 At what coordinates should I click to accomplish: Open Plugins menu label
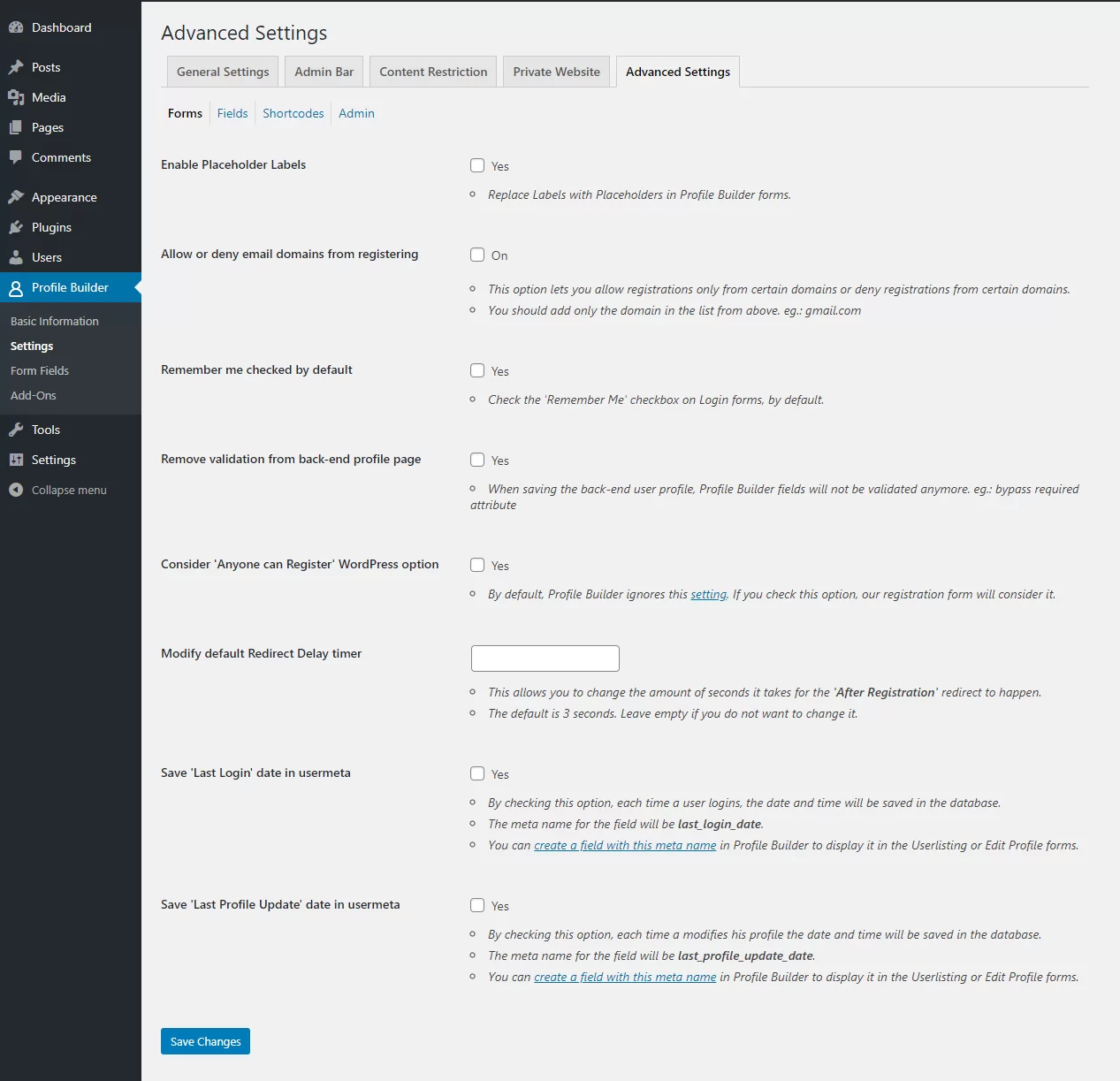(x=51, y=227)
